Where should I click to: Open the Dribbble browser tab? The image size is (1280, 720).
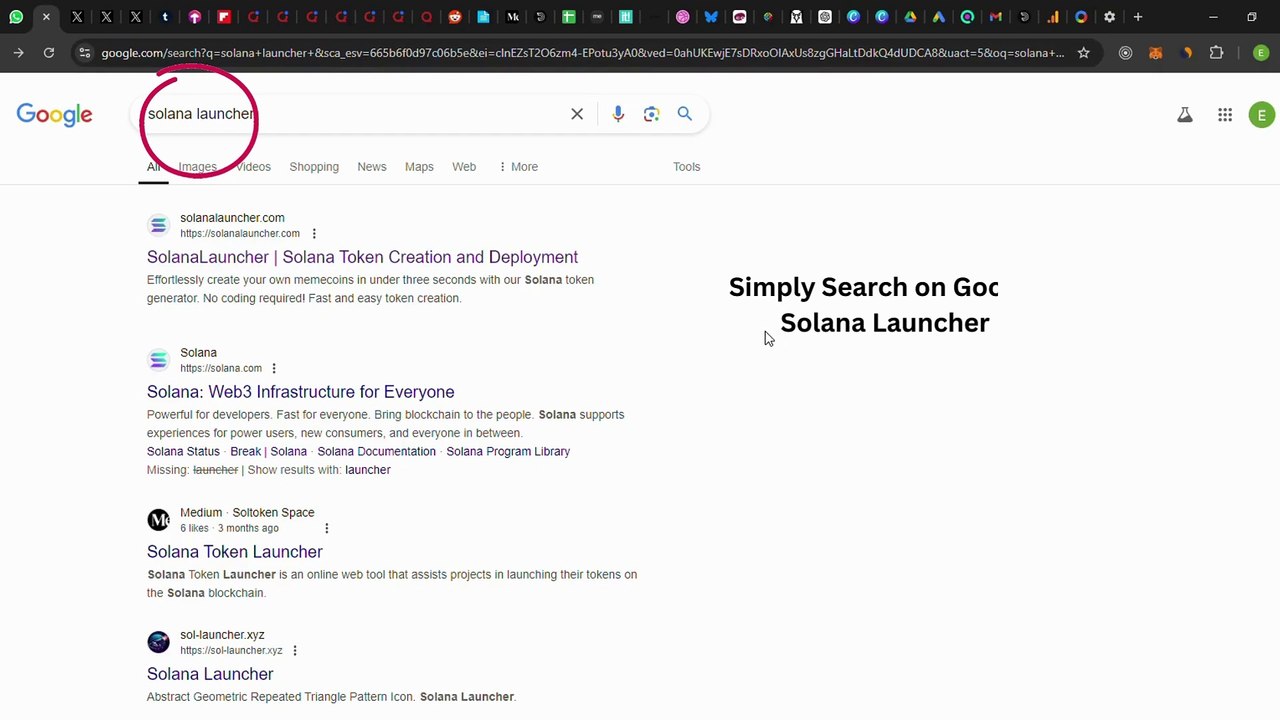pyautogui.click(x=682, y=17)
